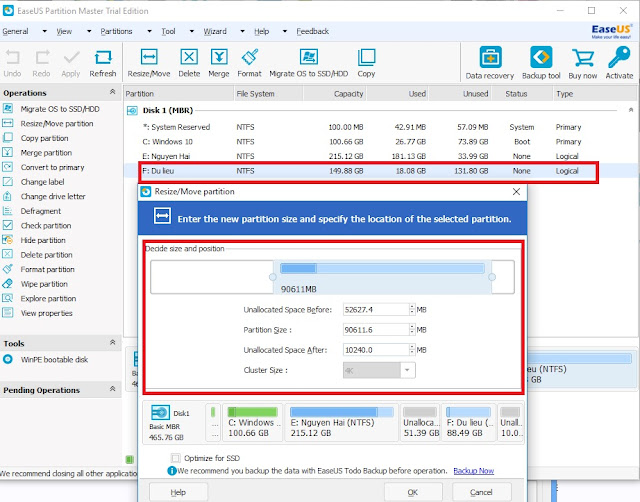
Task: Select Change label operation
Action: point(42,182)
